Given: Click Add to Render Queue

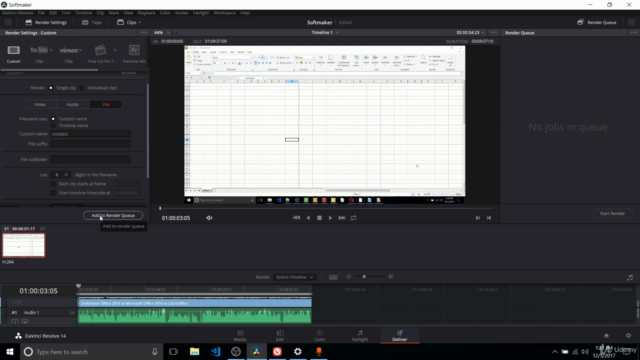Looking at the screenshot, I should 113,216.
